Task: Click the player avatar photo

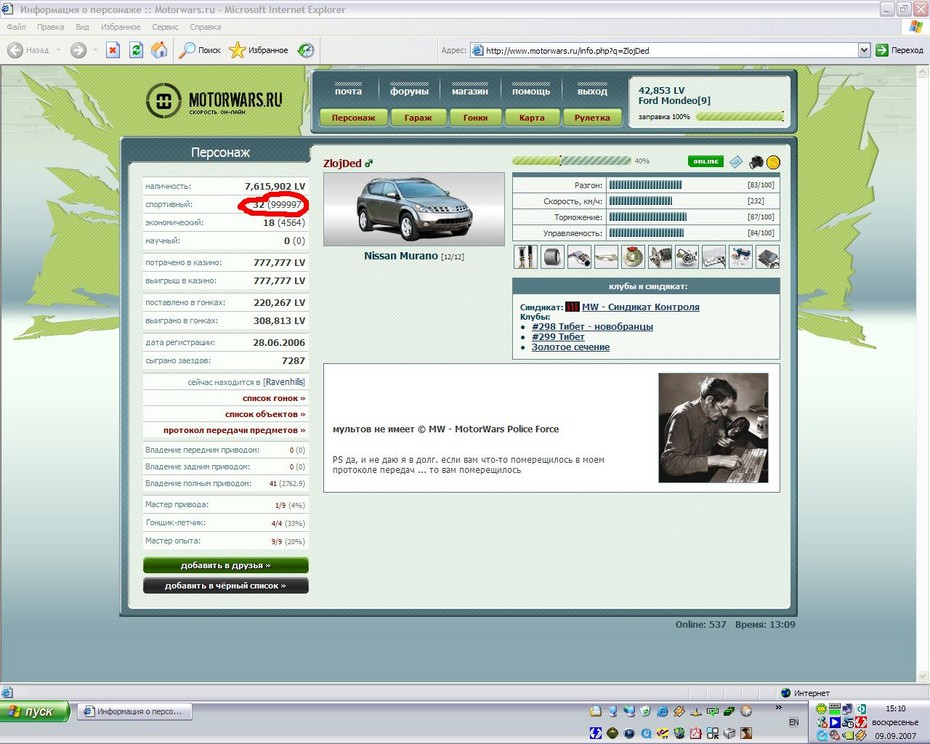Action: click(x=714, y=428)
